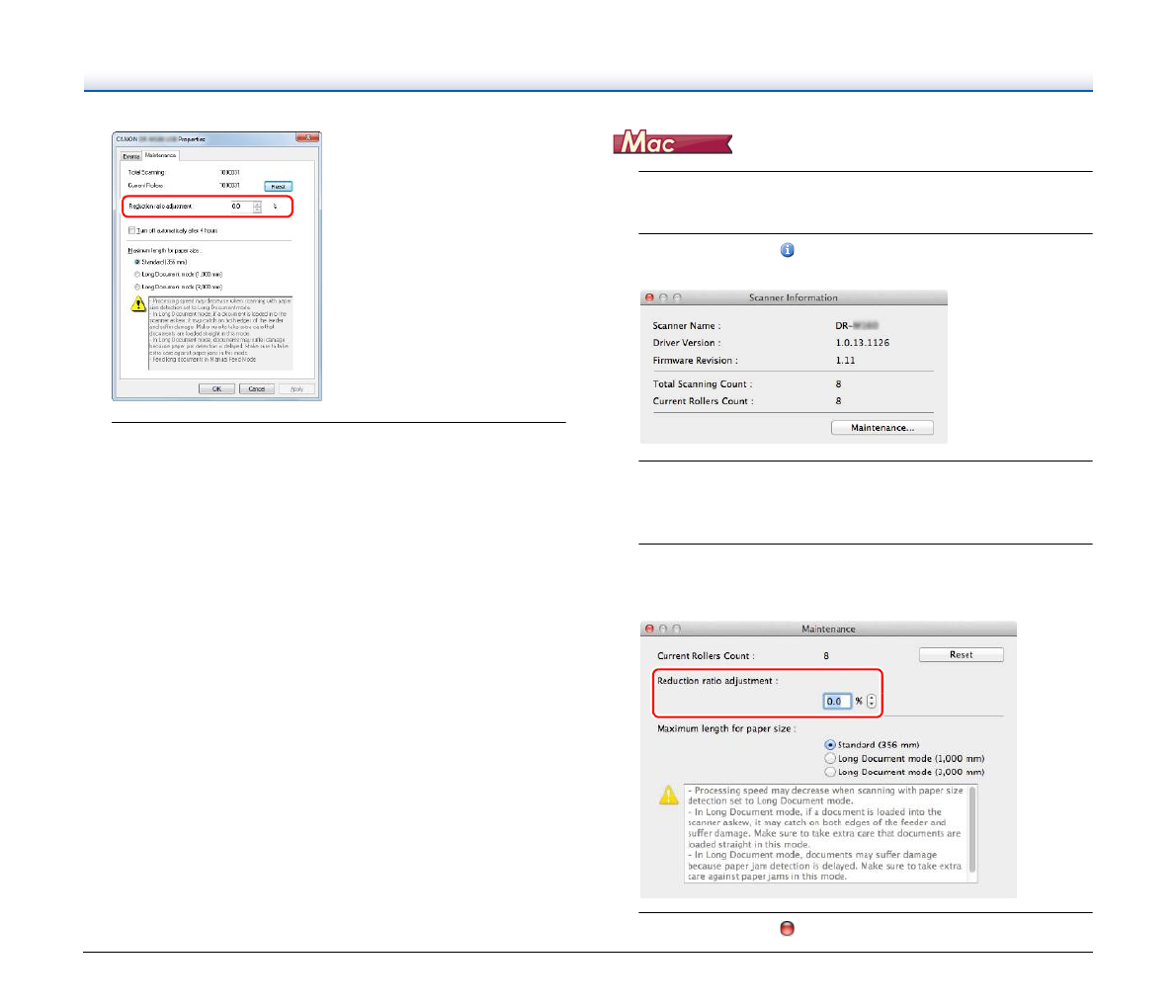Viewport: 1176px width, 1008px height.
Task: Click the scrollbar in Mac warning text box
Action: click(x=972, y=830)
